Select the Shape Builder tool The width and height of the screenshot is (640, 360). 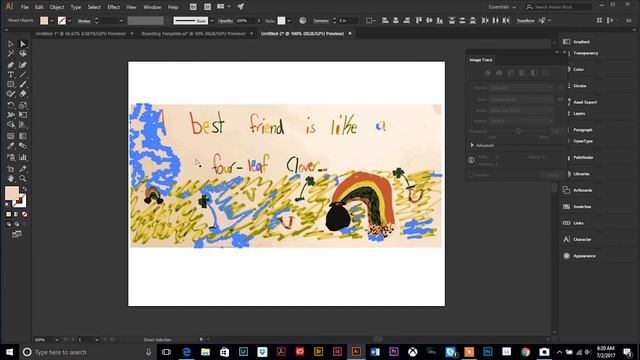click(11, 125)
